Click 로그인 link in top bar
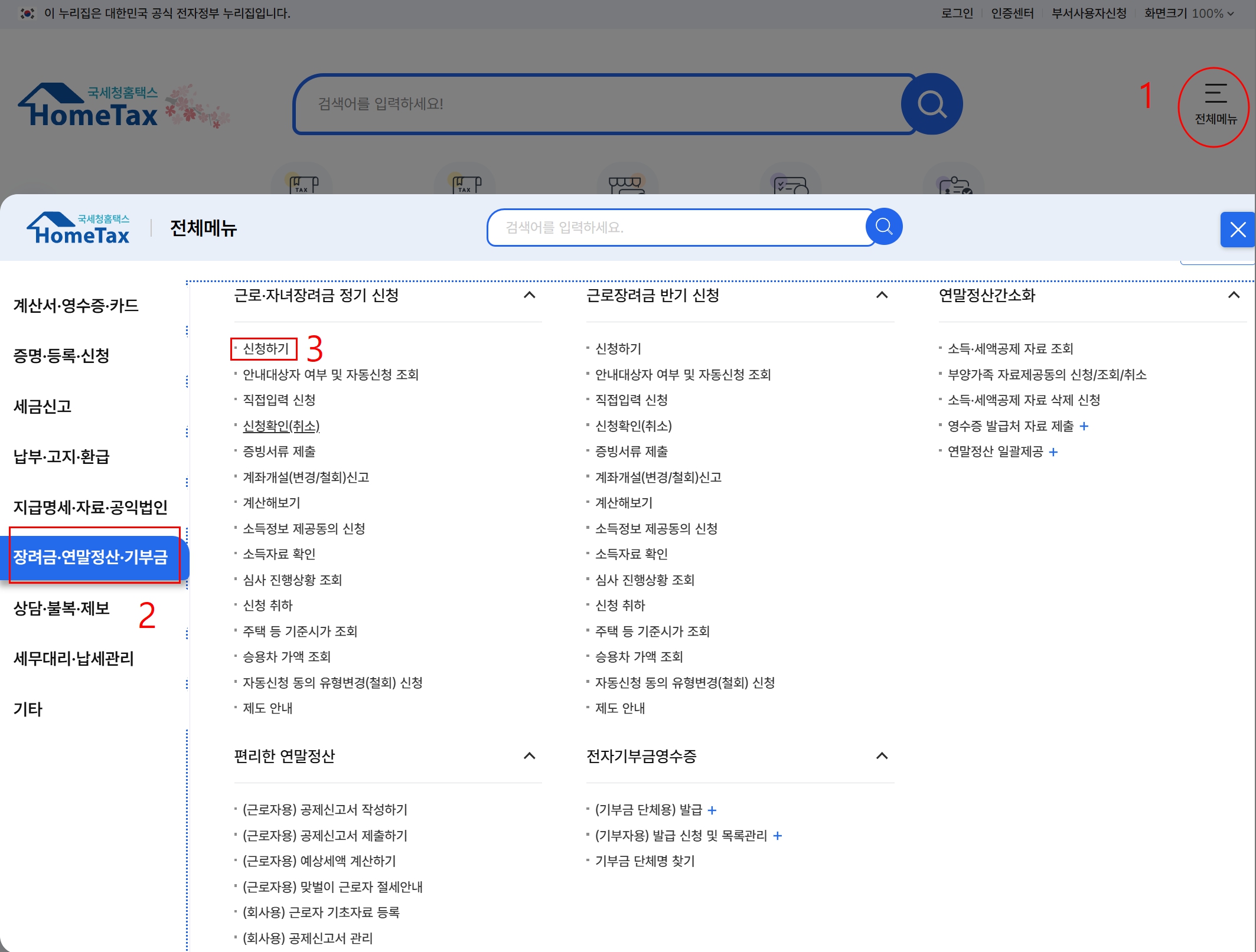The width and height of the screenshot is (1256, 952). [957, 14]
